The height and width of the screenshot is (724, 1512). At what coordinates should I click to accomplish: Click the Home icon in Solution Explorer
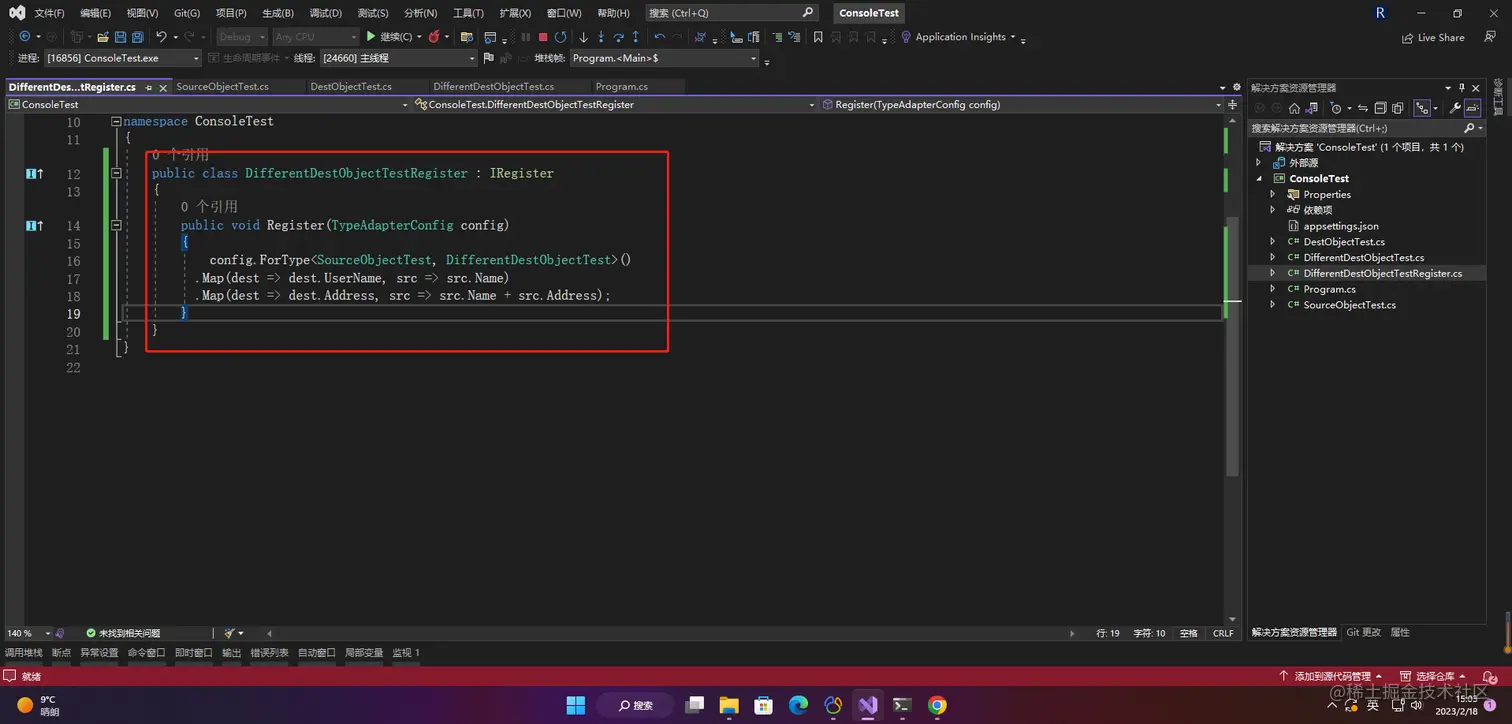[1294, 108]
